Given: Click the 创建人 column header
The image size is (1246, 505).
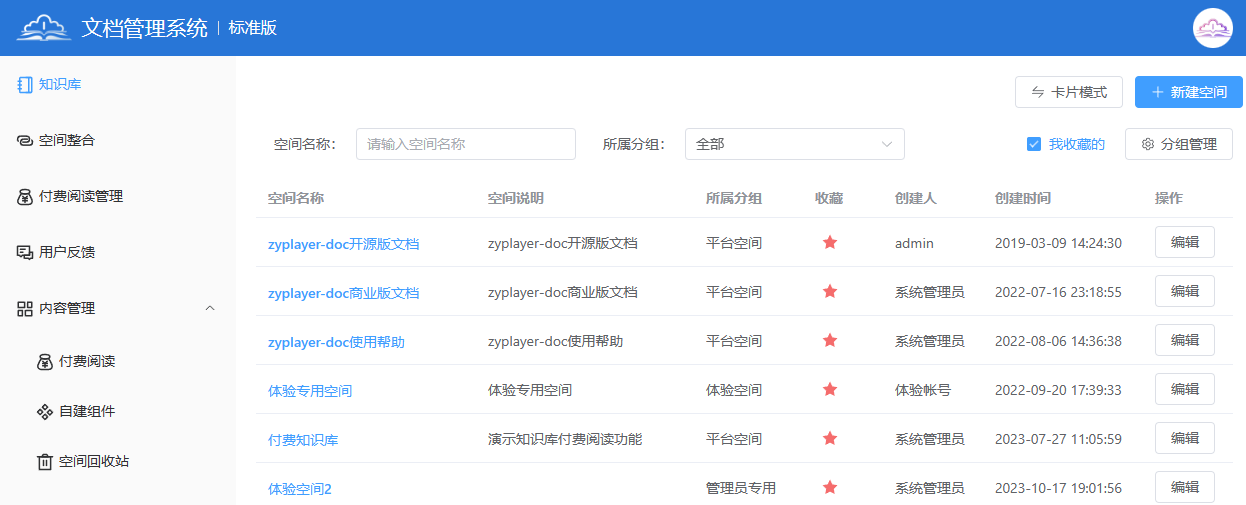Looking at the screenshot, I should [x=916, y=198].
